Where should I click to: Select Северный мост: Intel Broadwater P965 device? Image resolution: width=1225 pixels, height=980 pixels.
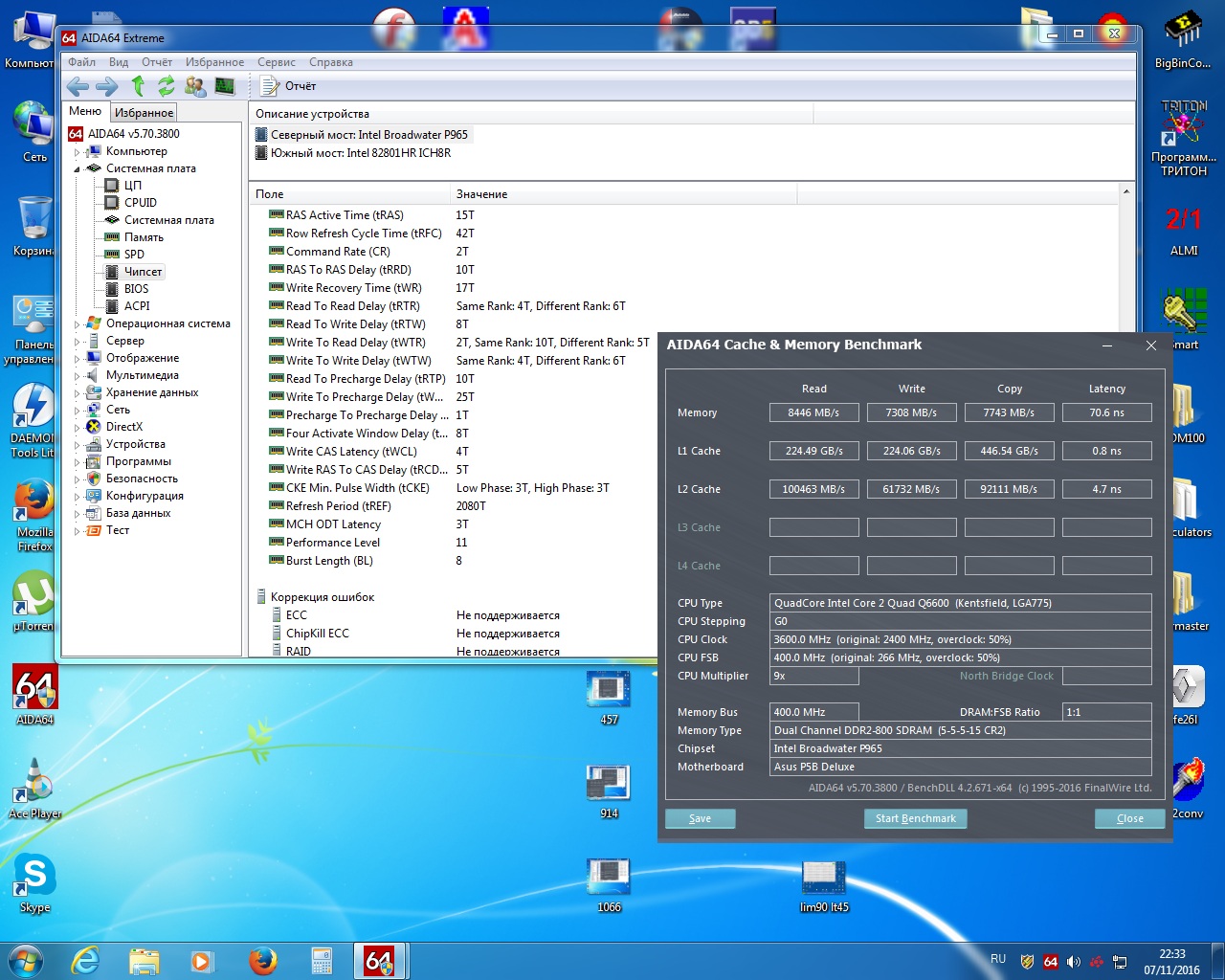(363, 135)
